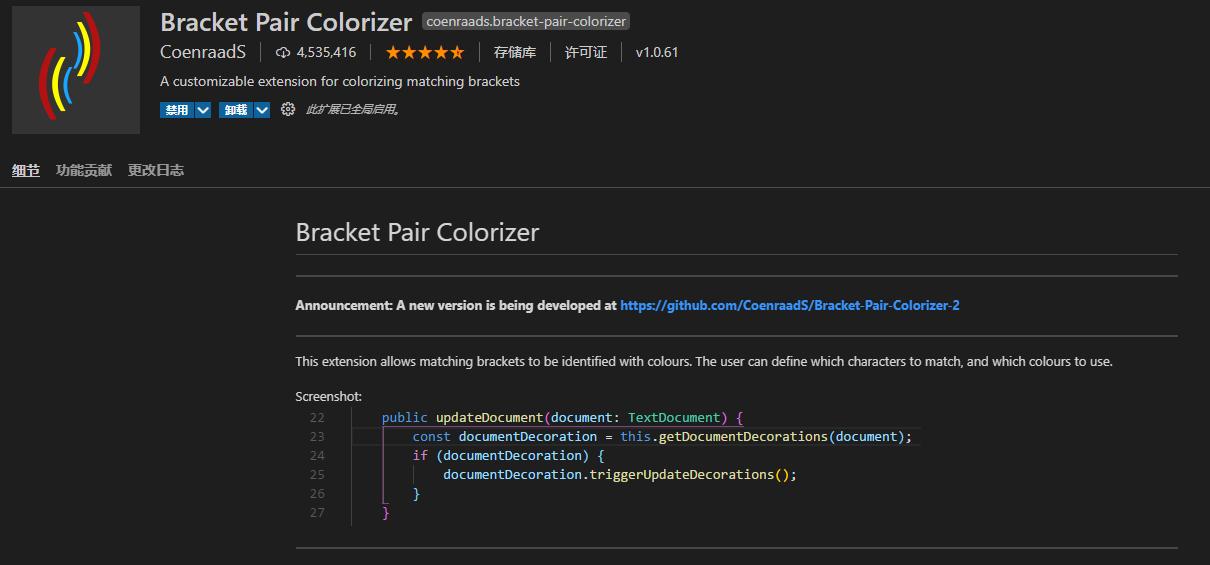This screenshot has width=1210, height=565.
Task: Switch to the 细节 tab
Action: (x=26, y=170)
